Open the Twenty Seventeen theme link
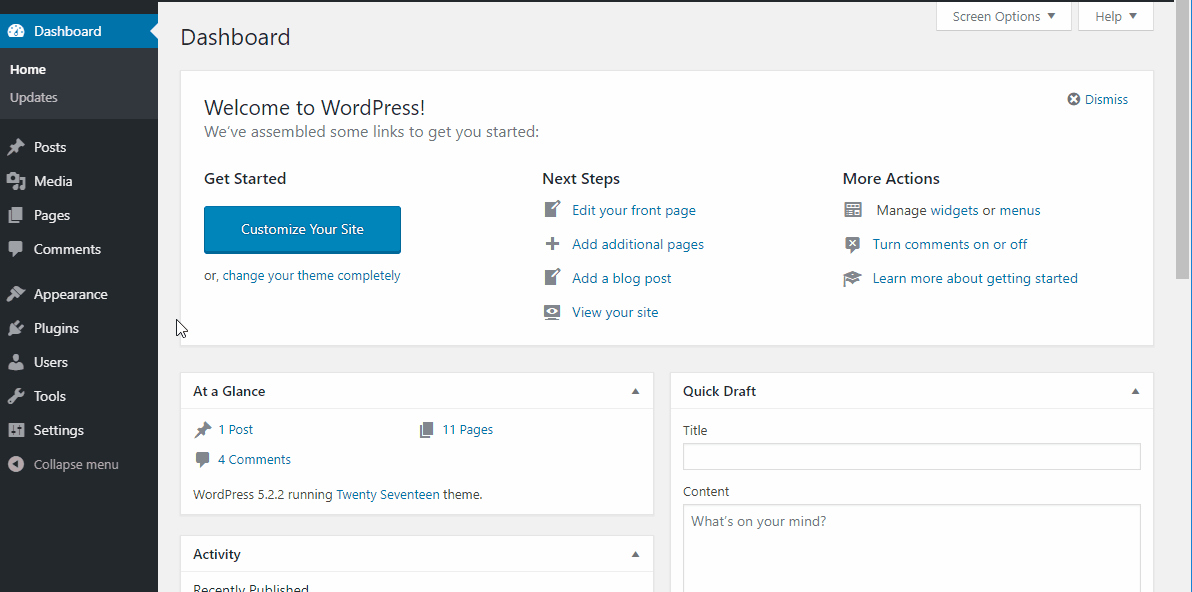The image size is (1192, 592). coord(388,495)
